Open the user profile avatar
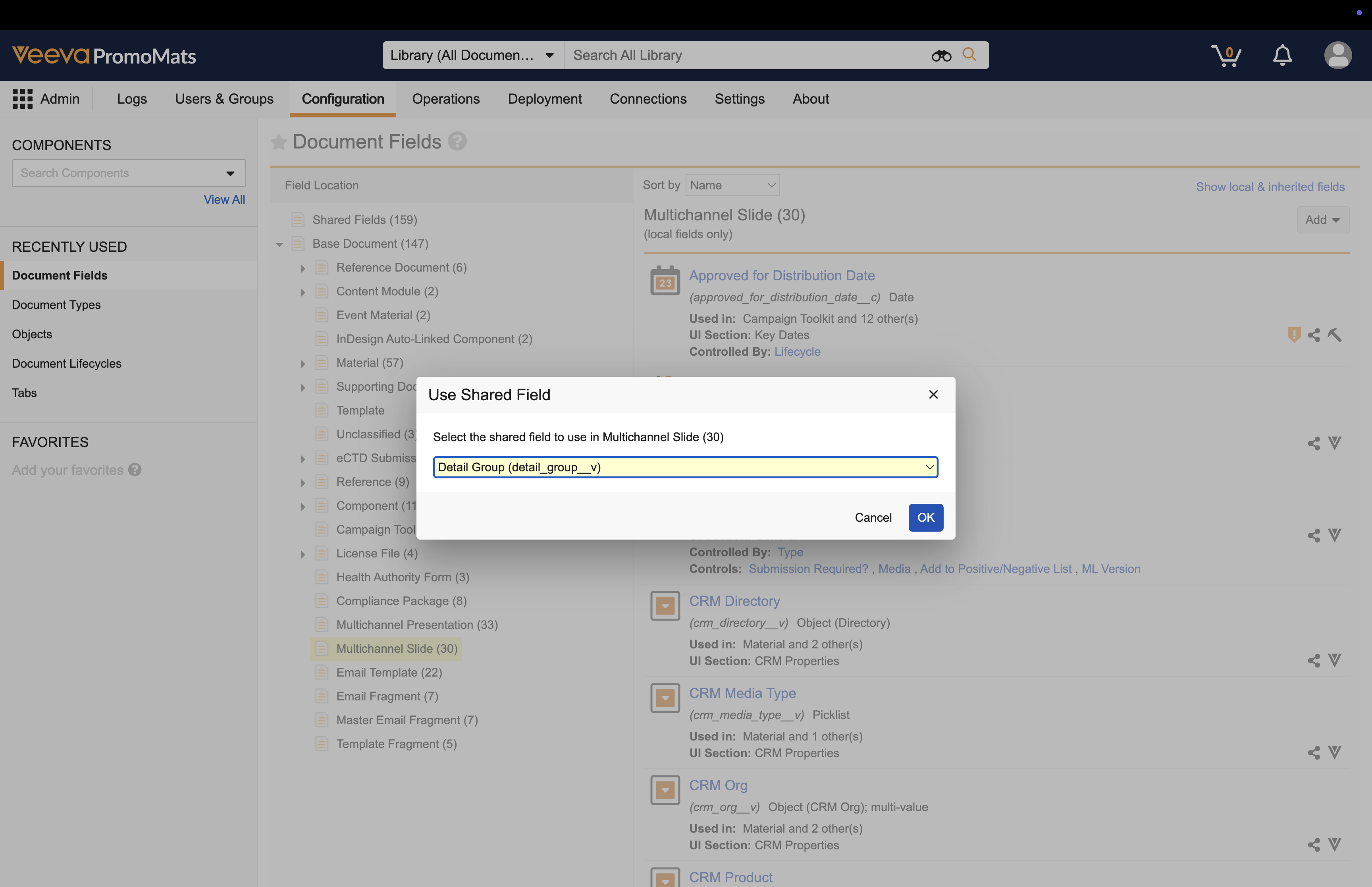The image size is (1372, 887). 1337,56
